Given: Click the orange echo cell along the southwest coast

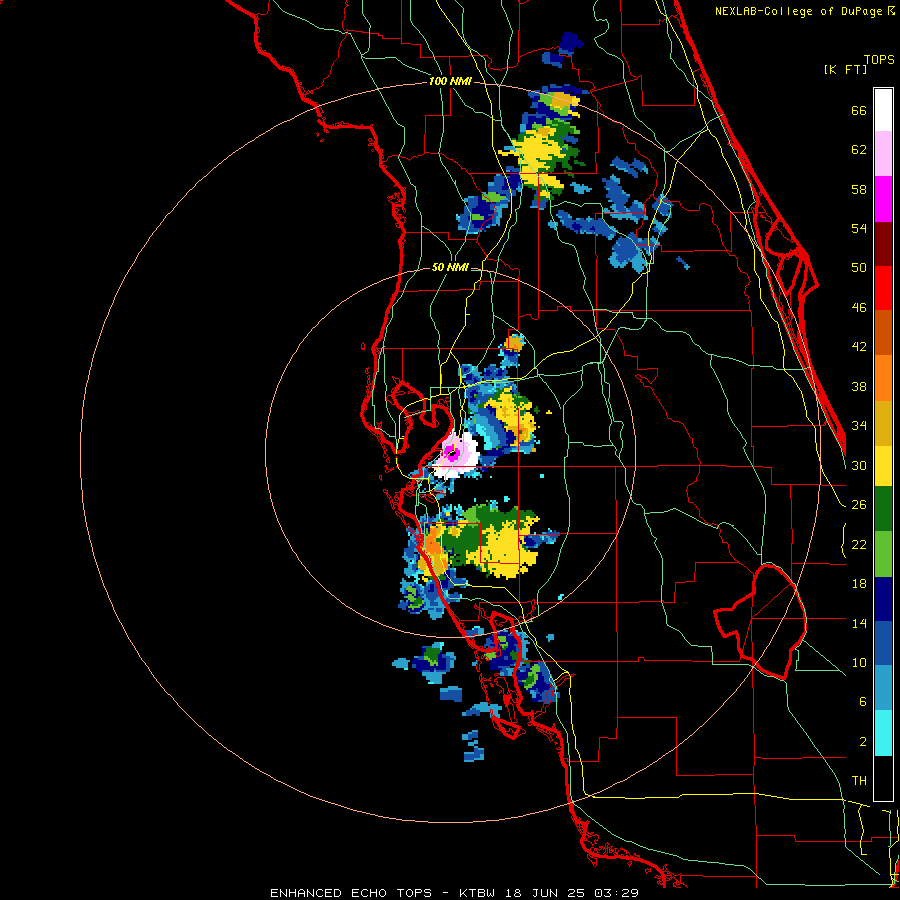Looking at the screenshot, I should (x=432, y=543).
